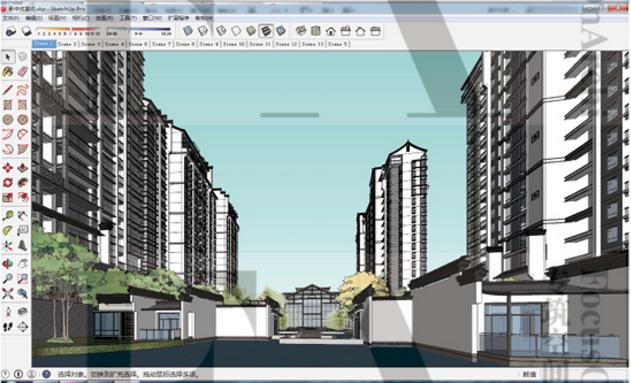Choose the Polygon tool
The image size is (631, 383).
[23, 119]
